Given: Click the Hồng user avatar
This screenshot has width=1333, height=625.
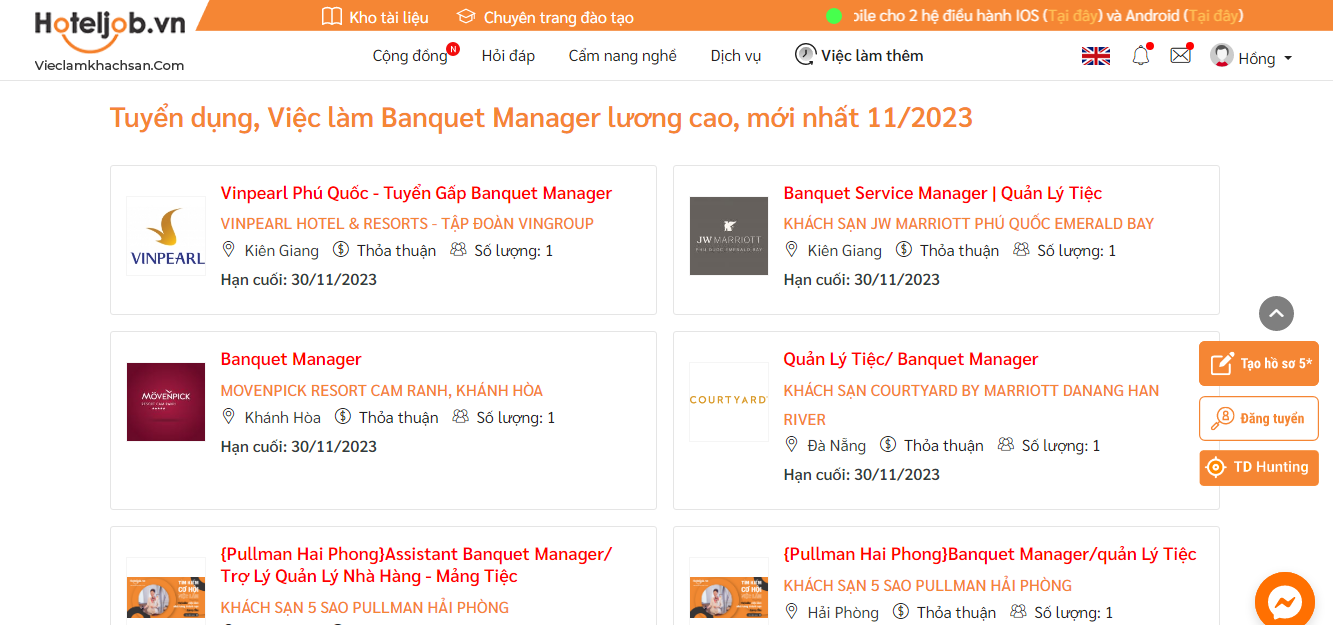Looking at the screenshot, I should (1221, 56).
